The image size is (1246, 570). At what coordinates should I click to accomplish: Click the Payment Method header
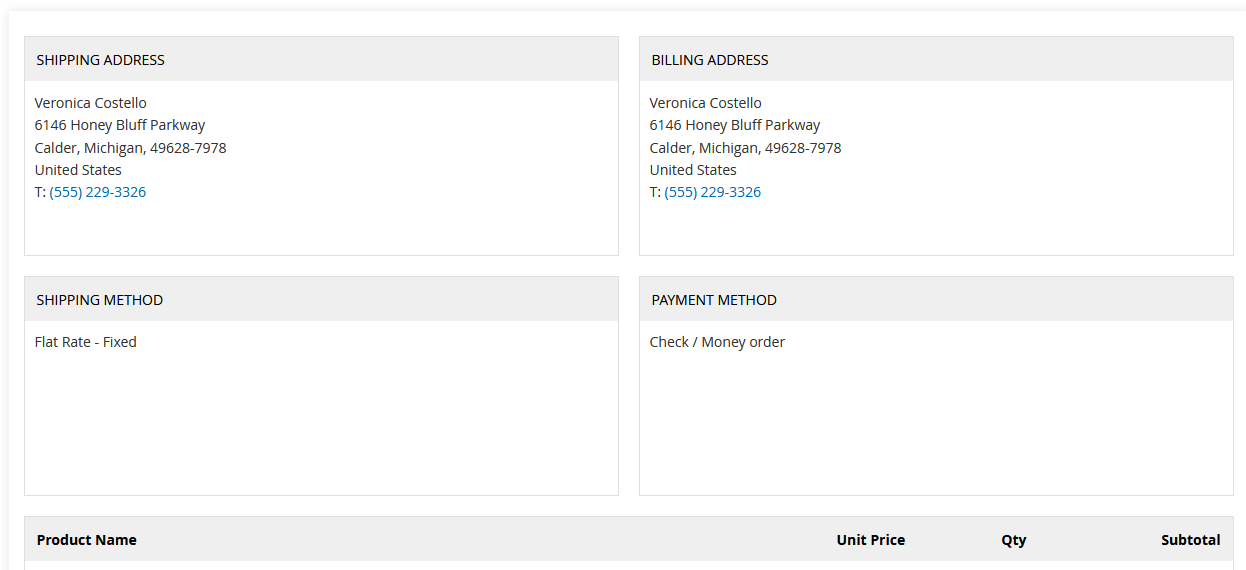point(714,300)
